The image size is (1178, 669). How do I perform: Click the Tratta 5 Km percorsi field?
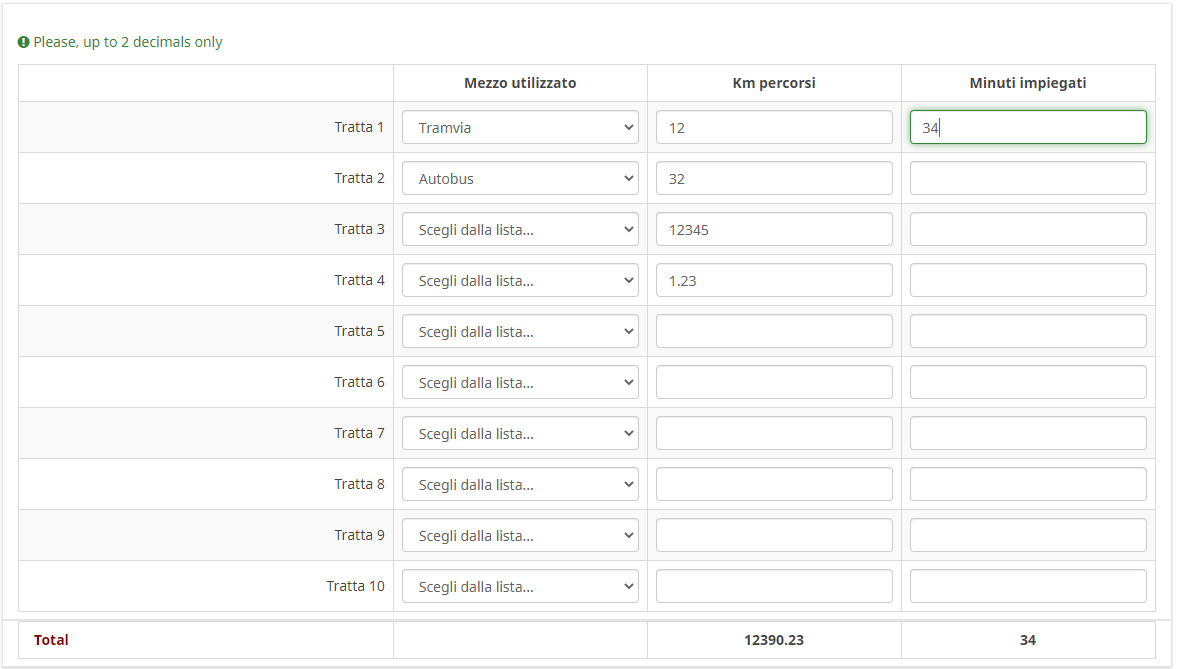point(774,331)
